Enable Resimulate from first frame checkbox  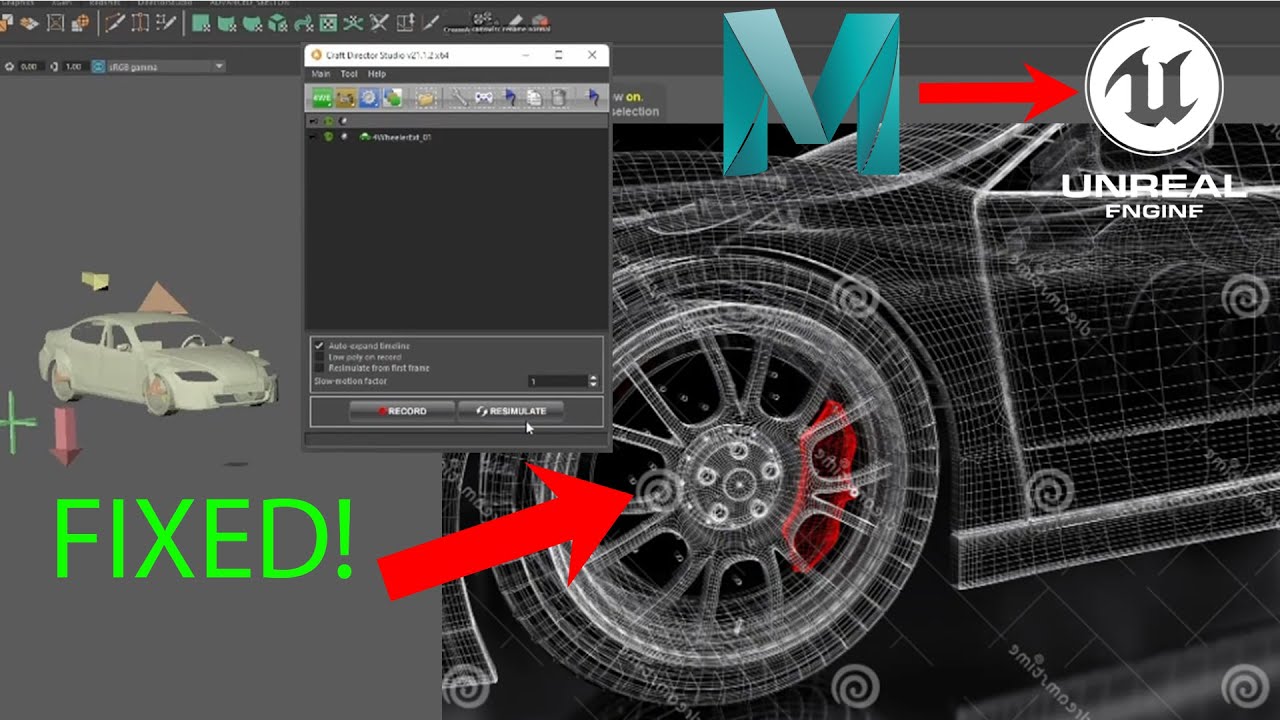pos(319,368)
